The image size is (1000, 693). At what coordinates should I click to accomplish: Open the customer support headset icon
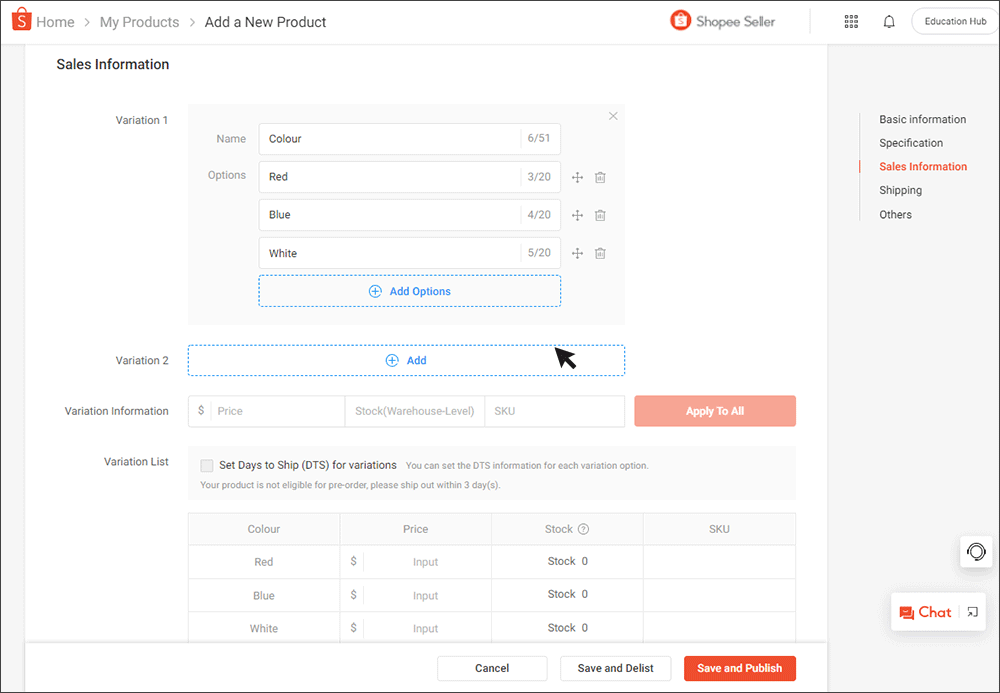[x=976, y=551]
